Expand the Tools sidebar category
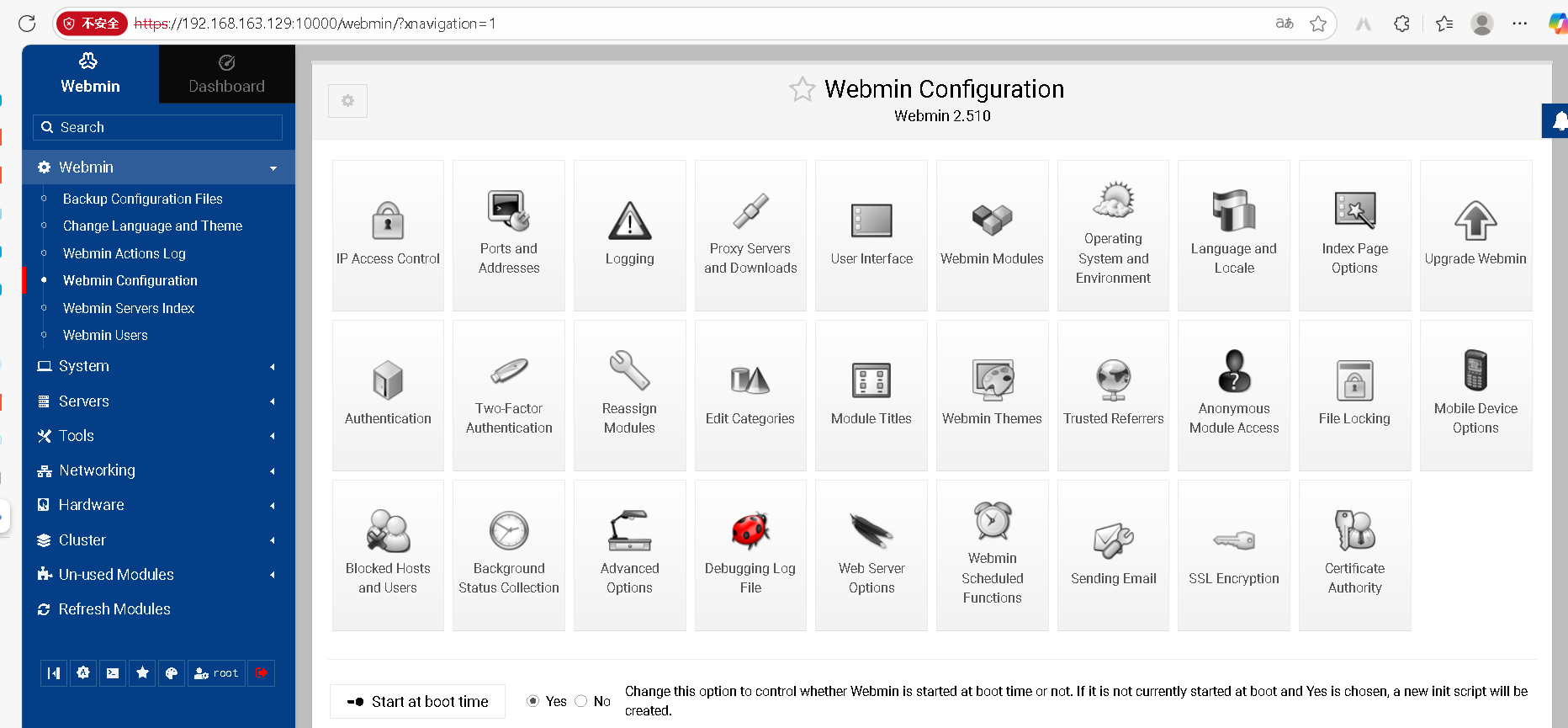The height and width of the screenshot is (728, 1568). [158, 436]
